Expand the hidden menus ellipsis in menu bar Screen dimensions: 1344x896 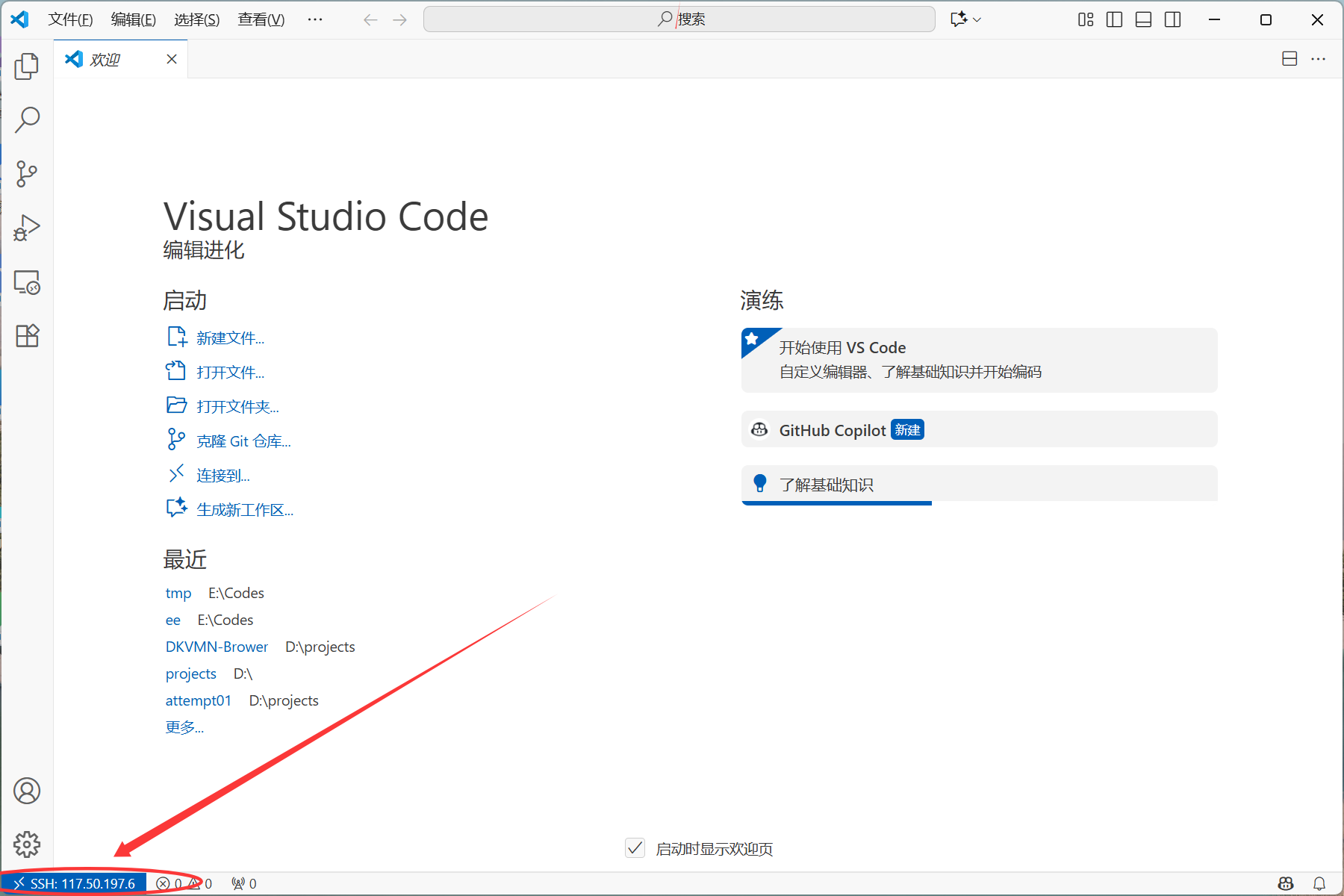point(315,19)
